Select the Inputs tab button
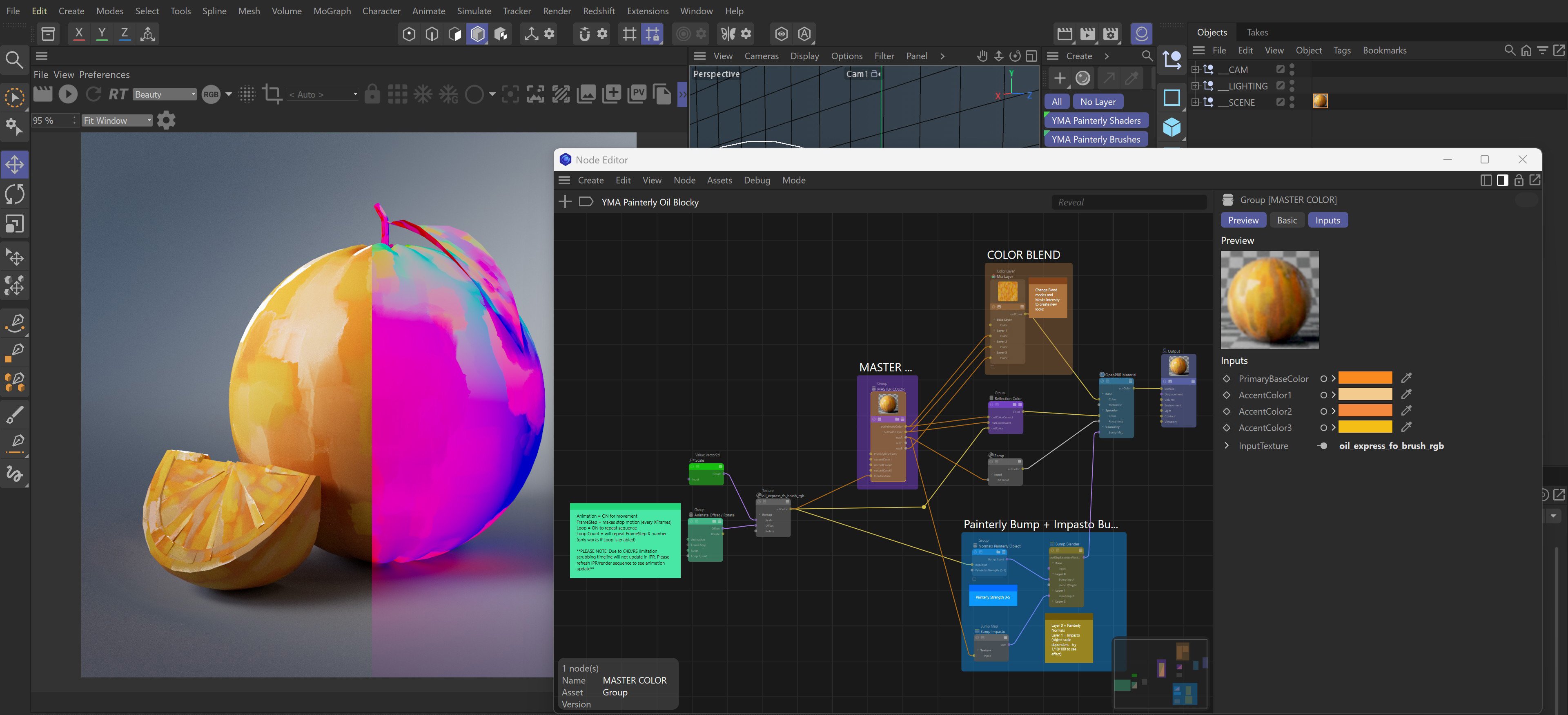 1327,221
